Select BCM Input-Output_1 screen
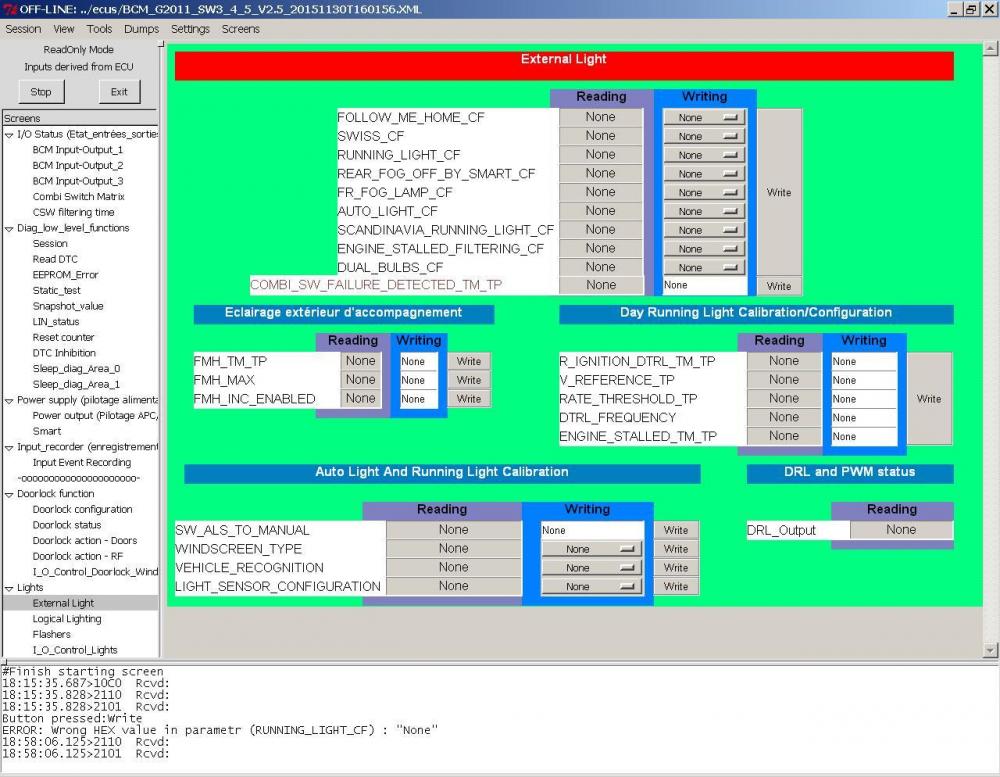1000x777 pixels. (x=78, y=150)
